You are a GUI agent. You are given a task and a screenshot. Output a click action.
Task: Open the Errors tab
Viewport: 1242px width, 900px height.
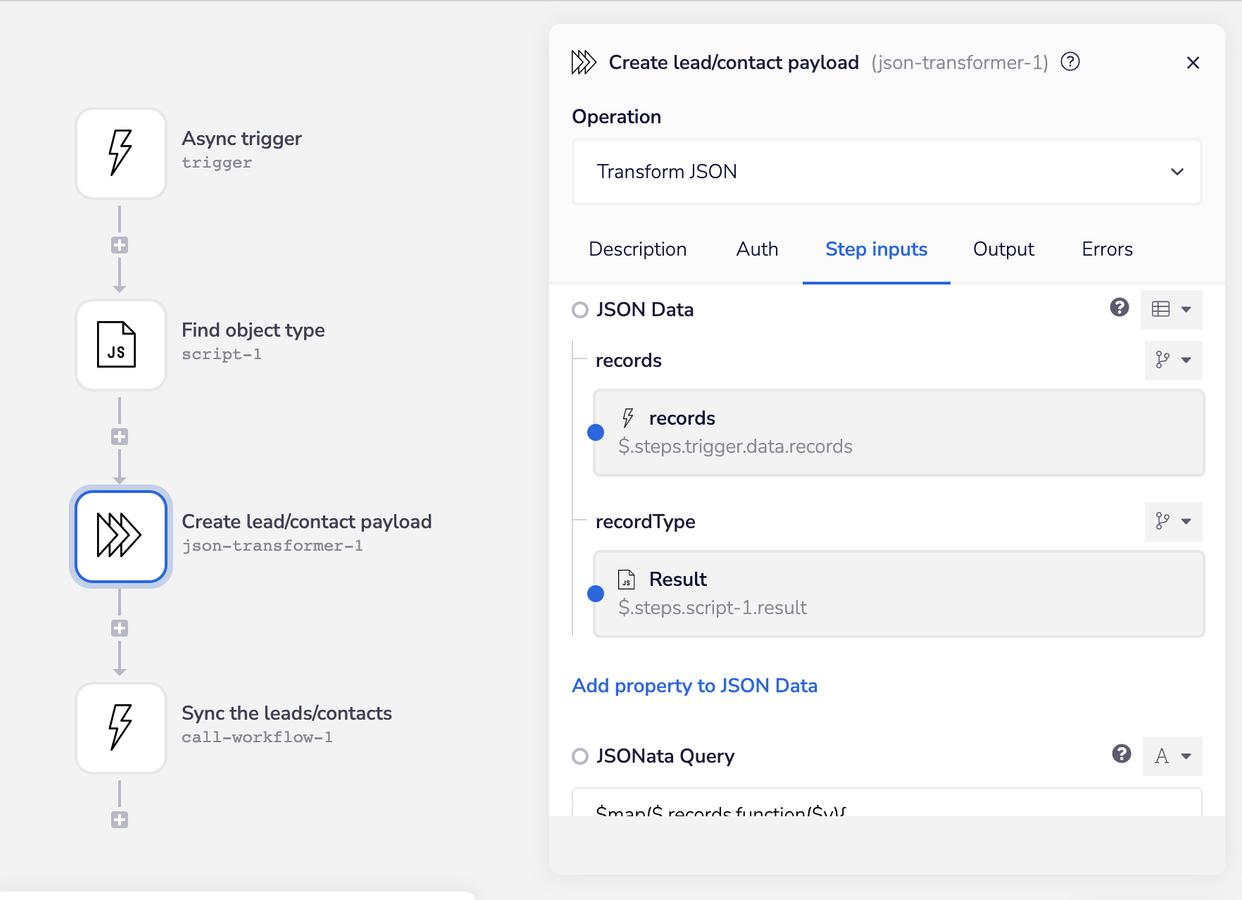1107,249
